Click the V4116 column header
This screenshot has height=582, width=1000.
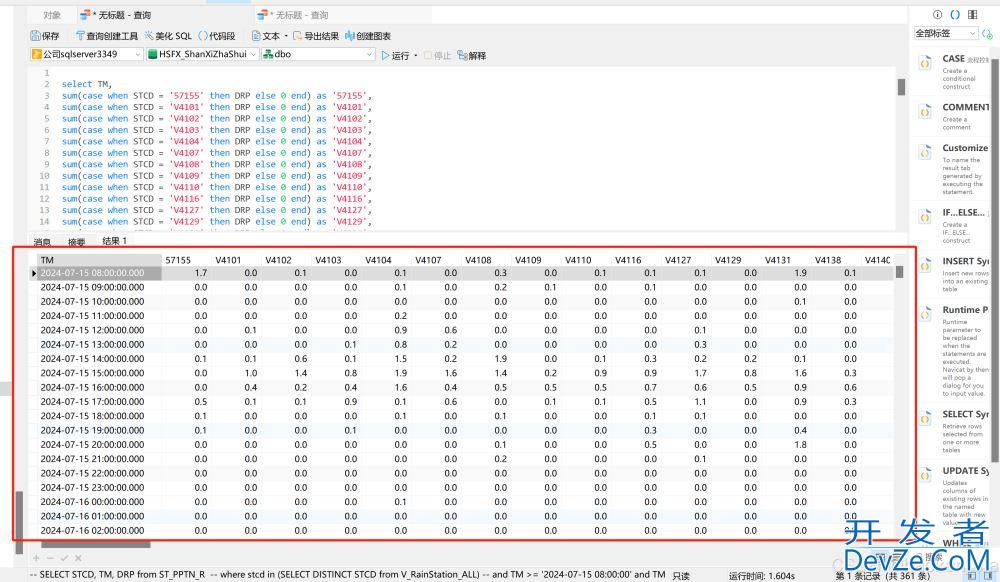[636, 260]
